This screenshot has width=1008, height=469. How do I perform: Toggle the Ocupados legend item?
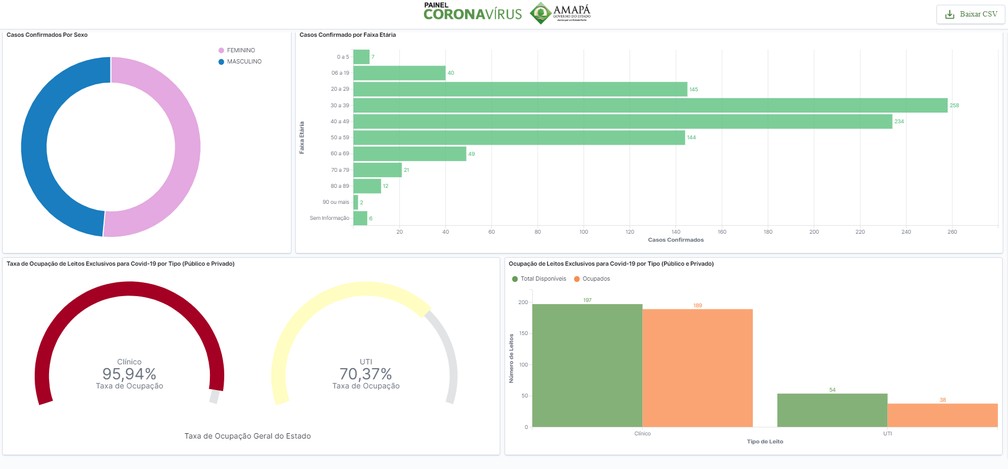(x=592, y=279)
